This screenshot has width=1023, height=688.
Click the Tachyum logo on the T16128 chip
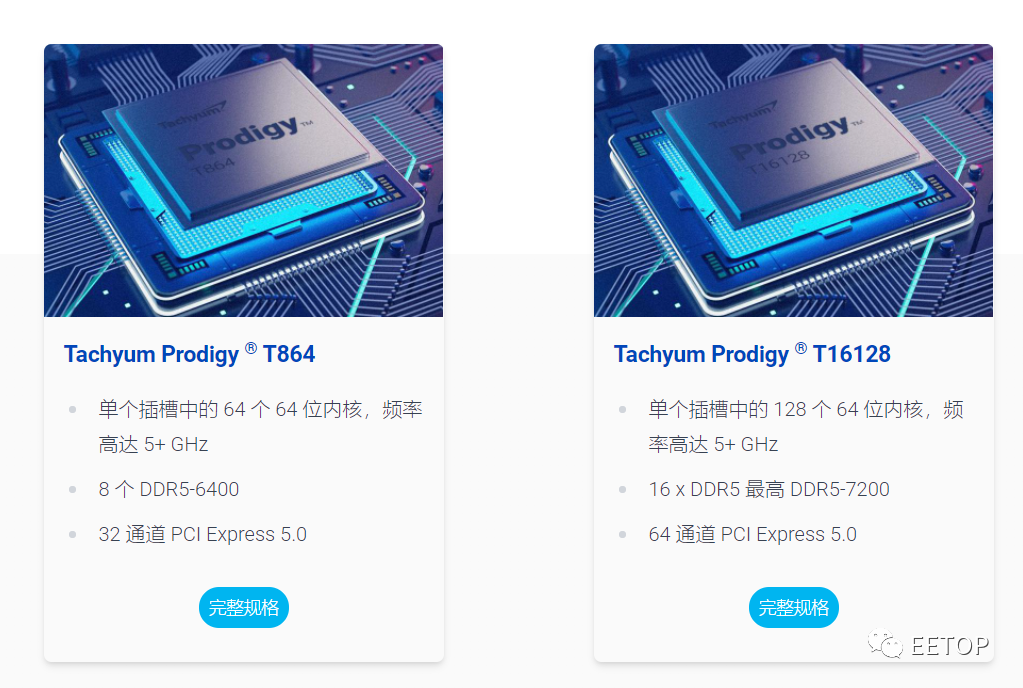pos(742,115)
